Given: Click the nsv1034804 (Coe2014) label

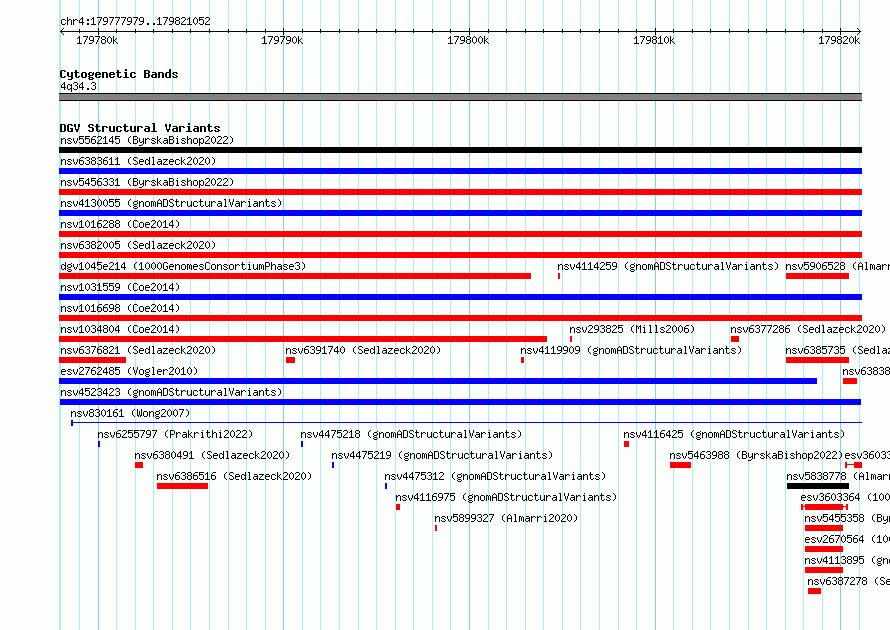Looking at the screenshot, I should tap(120, 329).
